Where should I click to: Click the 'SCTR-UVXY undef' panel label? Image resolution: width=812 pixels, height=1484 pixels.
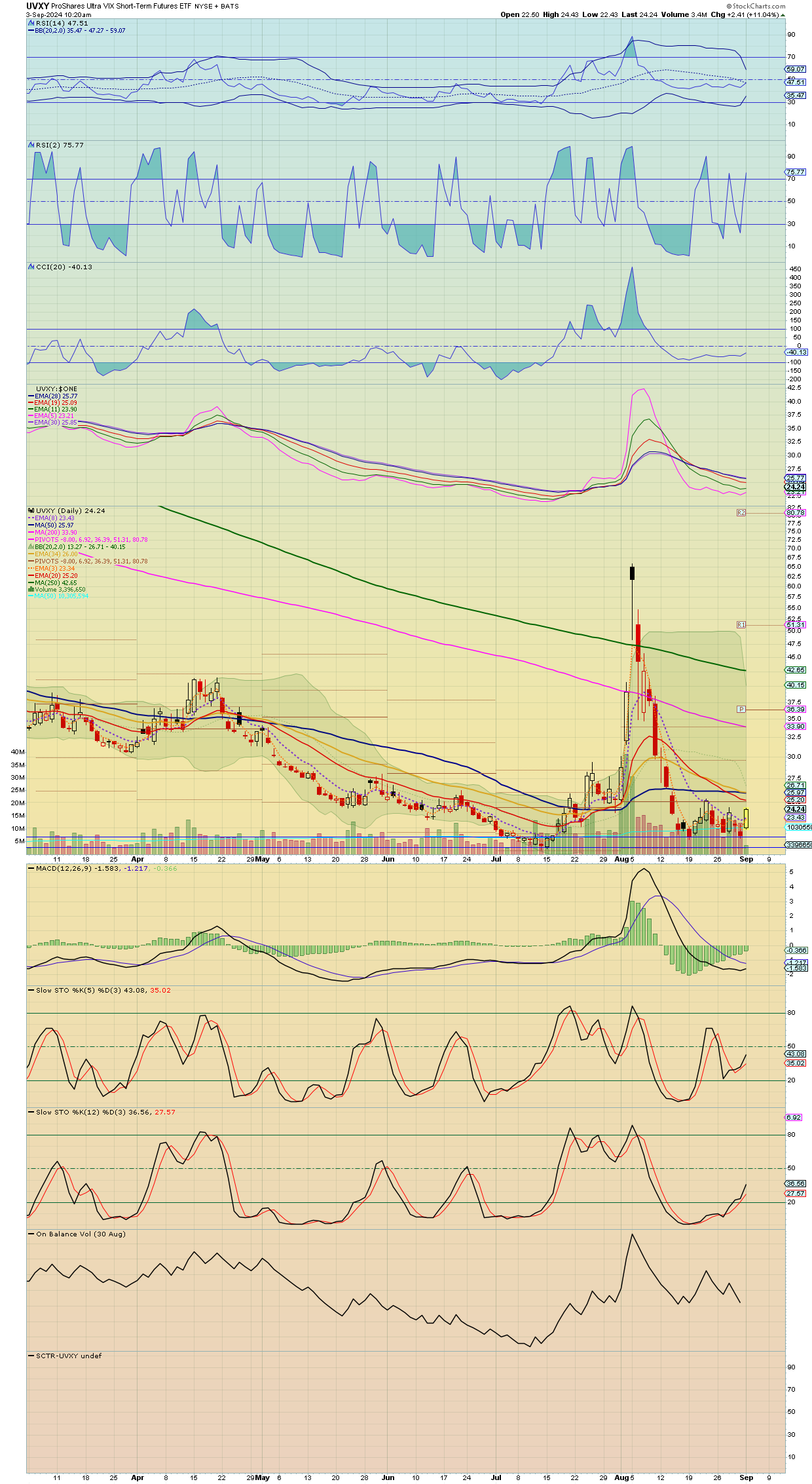(x=69, y=1356)
